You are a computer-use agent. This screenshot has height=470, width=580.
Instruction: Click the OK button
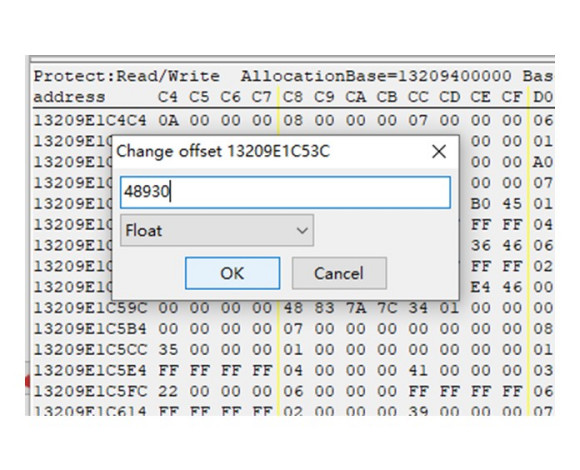(x=232, y=273)
